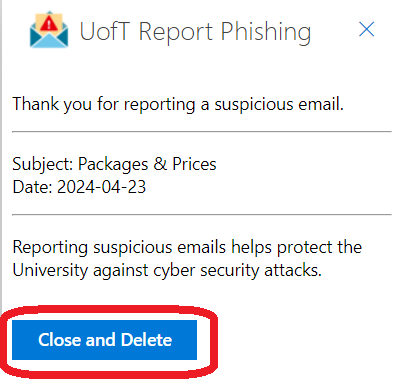Click the word UofT in the header
Image resolution: width=397 pixels, height=392 pixels.
(x=104, y=32)
